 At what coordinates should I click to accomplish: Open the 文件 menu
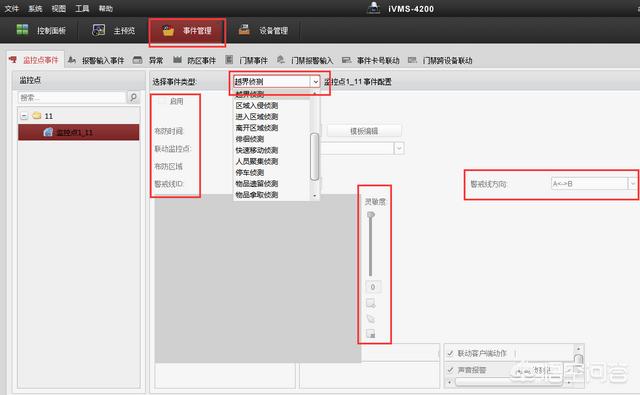pyautogui.click(x=11, y=8)
